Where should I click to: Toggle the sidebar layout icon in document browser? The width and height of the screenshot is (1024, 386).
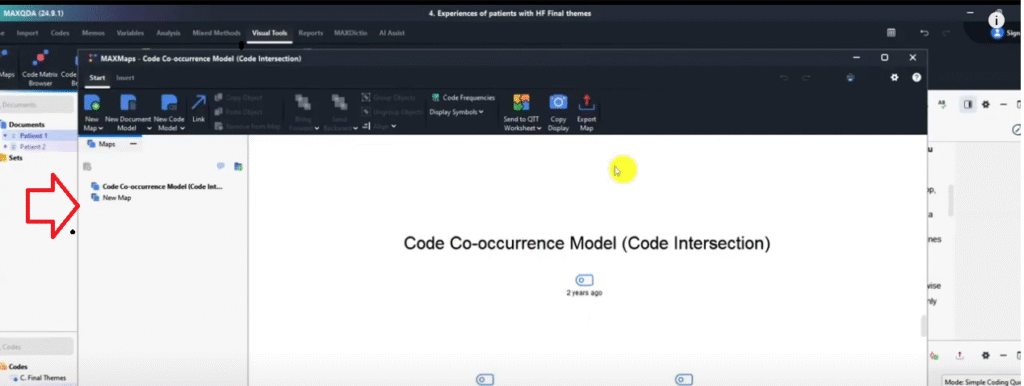[968, 105]
